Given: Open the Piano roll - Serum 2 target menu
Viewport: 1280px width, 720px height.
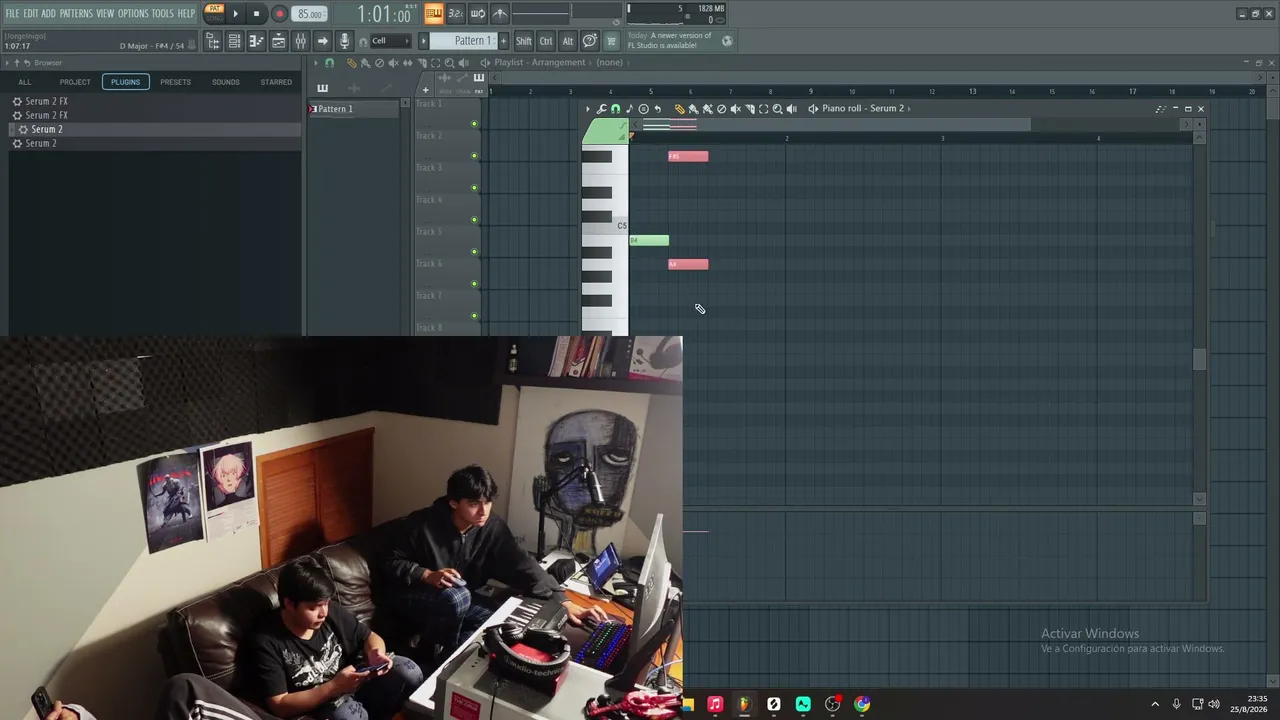Looking at the screenshot, I should click(x=863, y=109).
